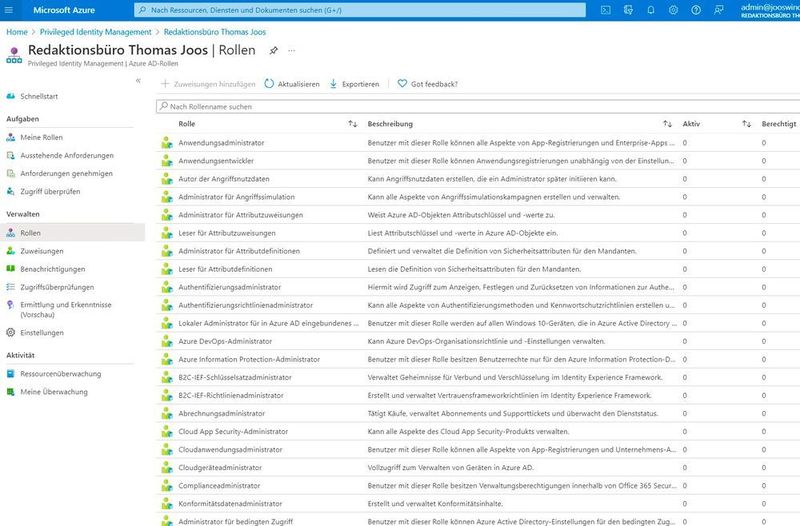Viewport: 800px width, 526px height.
Task: Open Ausstehende Anforderungen in the sidebar
Action: click(67, 156)
